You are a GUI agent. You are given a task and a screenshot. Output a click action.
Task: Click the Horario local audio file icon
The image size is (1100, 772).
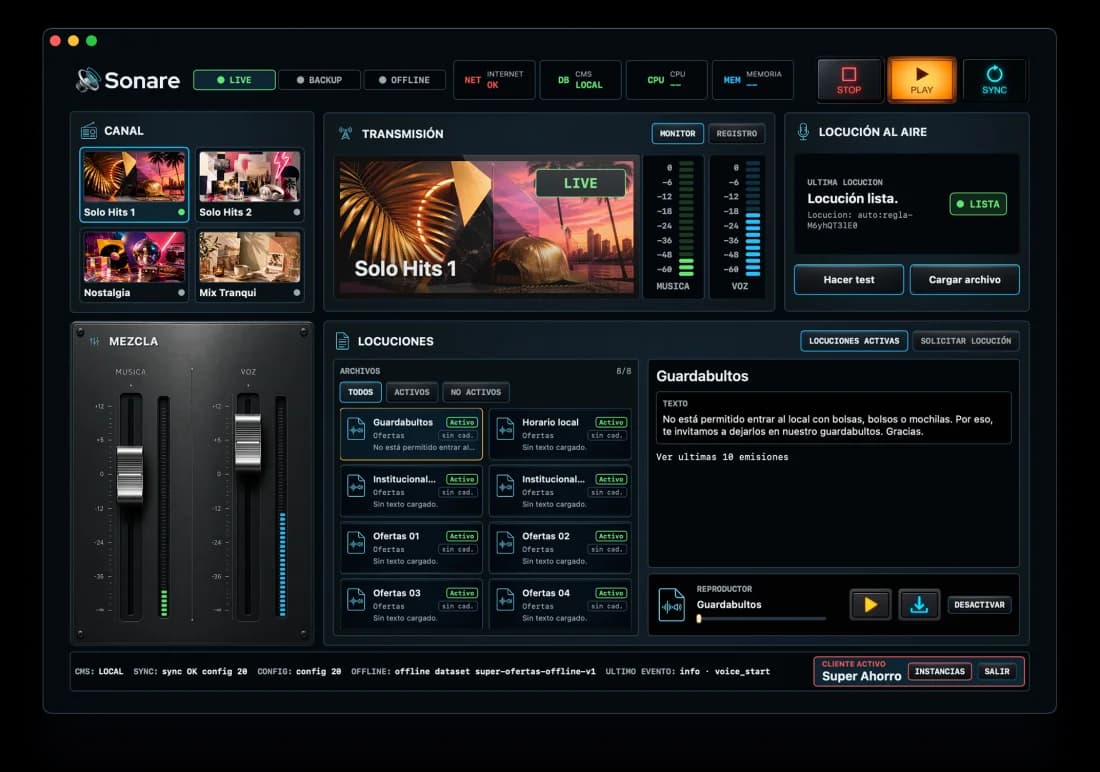pos(505,427)
